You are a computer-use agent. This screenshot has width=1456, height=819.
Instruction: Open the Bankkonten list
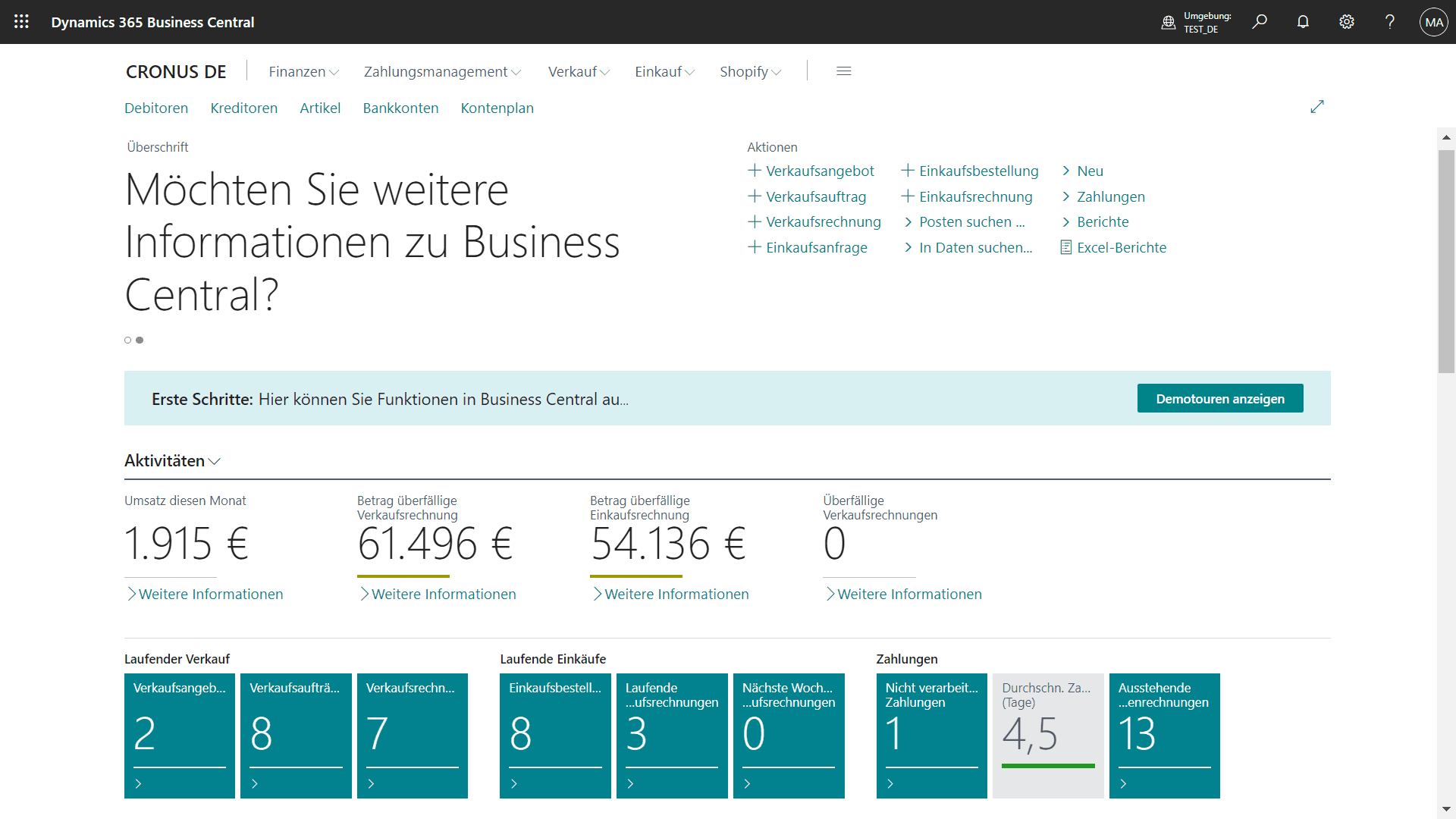(400, 108)
